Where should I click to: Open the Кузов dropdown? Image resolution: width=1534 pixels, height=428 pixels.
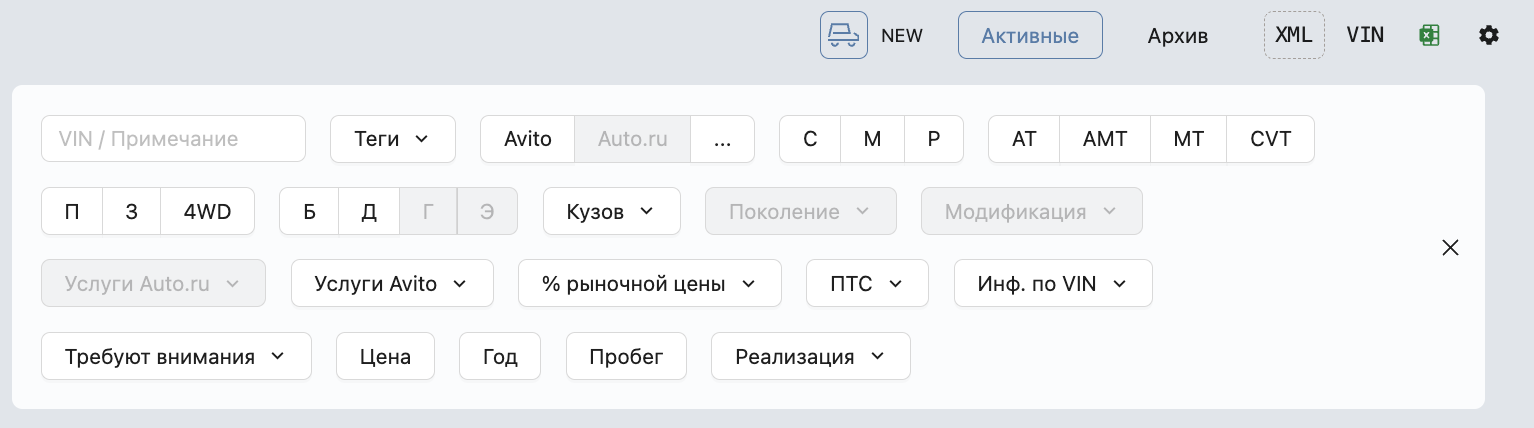click(611, 212)
